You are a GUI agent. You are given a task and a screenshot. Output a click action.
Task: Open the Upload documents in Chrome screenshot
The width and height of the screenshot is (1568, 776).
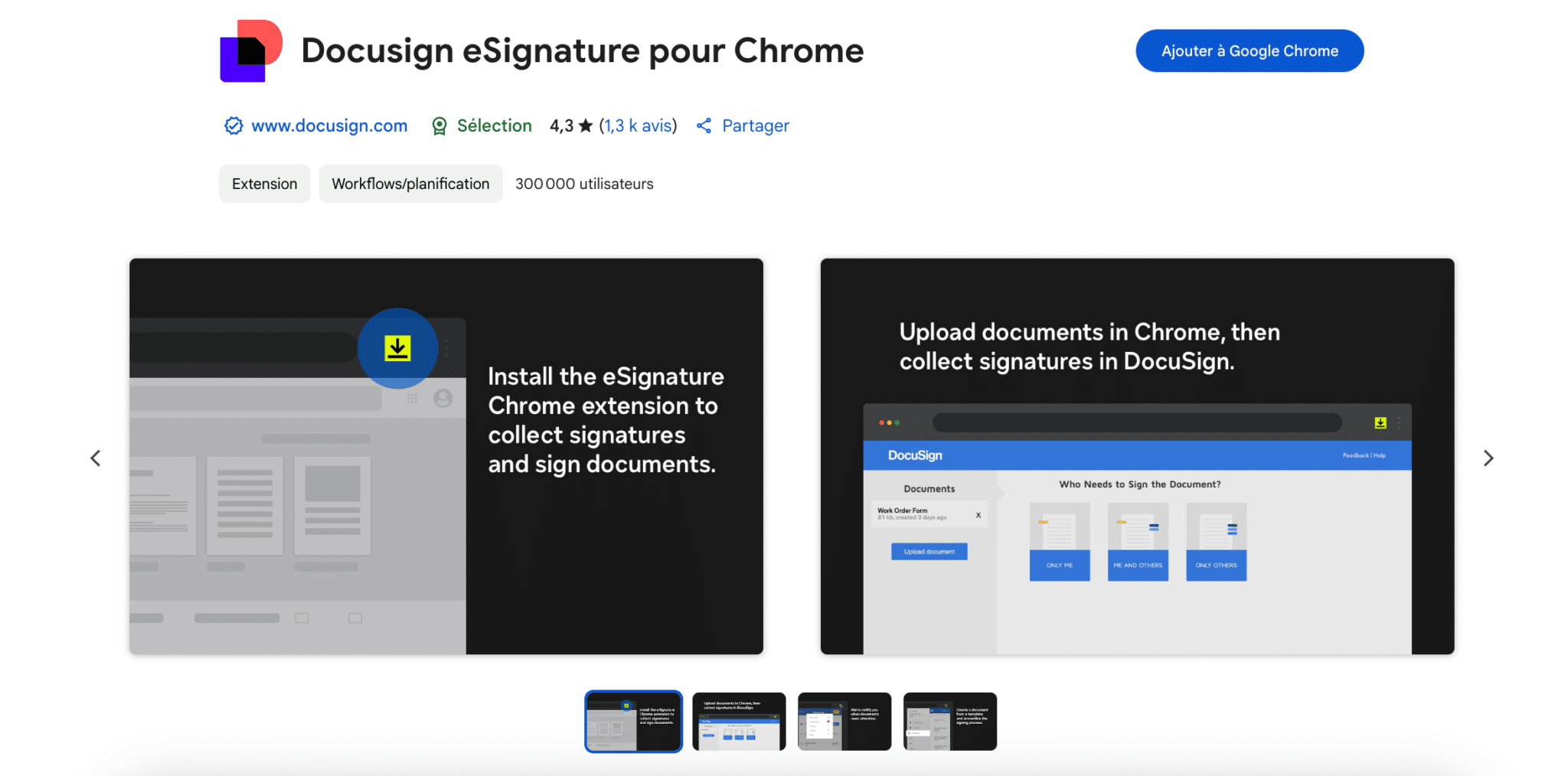(x=1137, y=456)
